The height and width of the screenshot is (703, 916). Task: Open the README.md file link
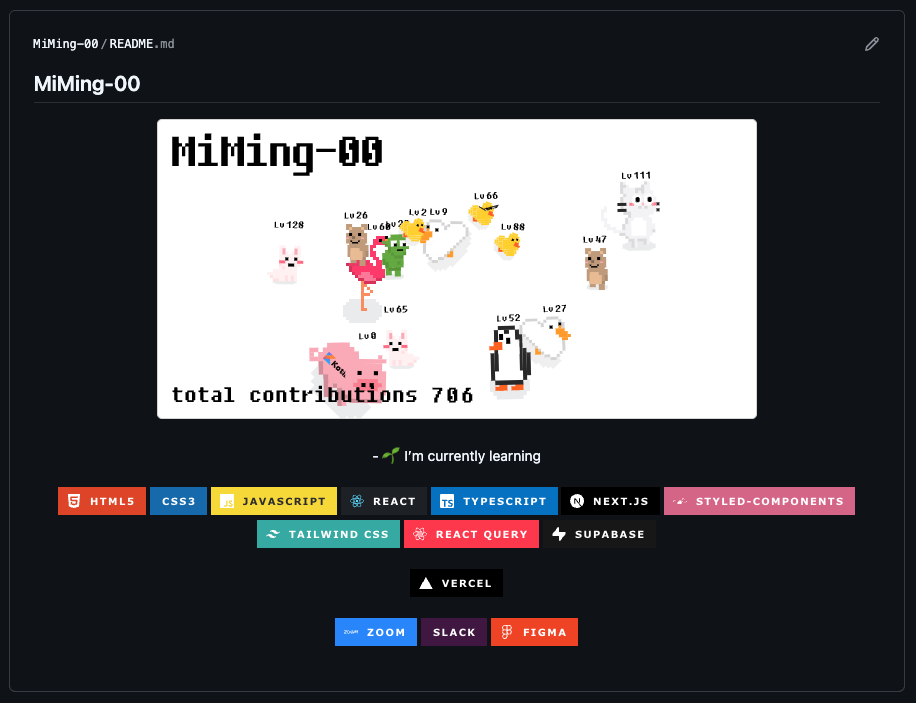coord(142,44)
